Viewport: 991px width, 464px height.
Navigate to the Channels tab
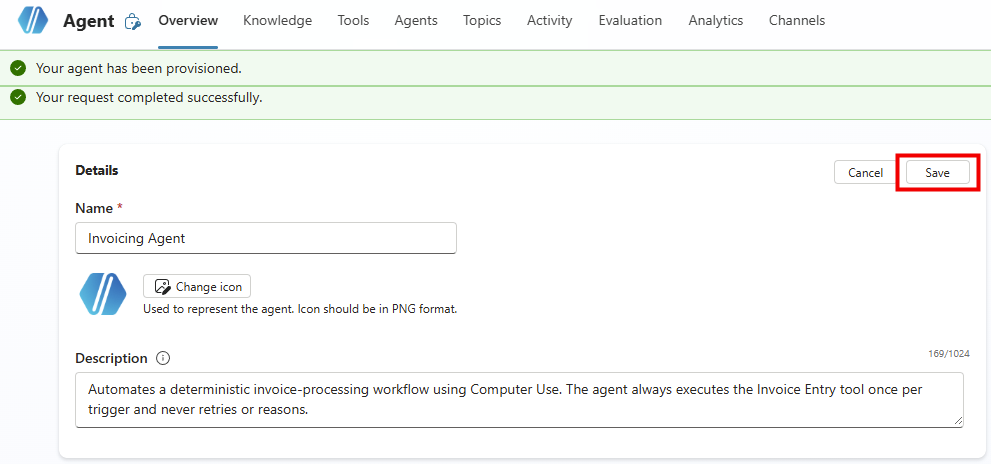797,20
